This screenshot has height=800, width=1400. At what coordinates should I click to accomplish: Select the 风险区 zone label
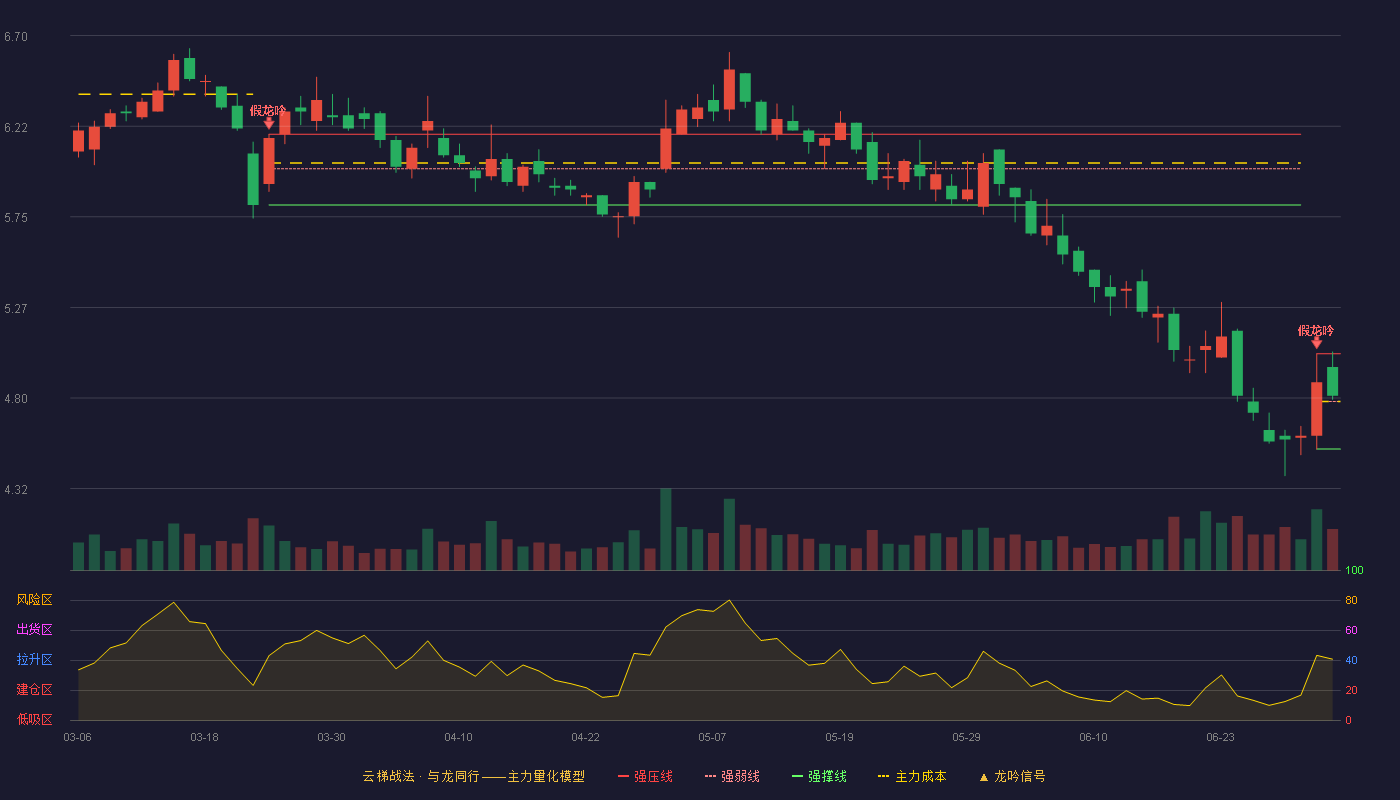point(35,600)
